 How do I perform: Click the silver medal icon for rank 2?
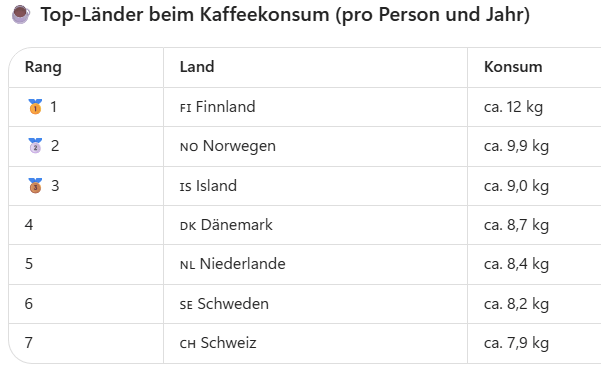pos(35,146)
